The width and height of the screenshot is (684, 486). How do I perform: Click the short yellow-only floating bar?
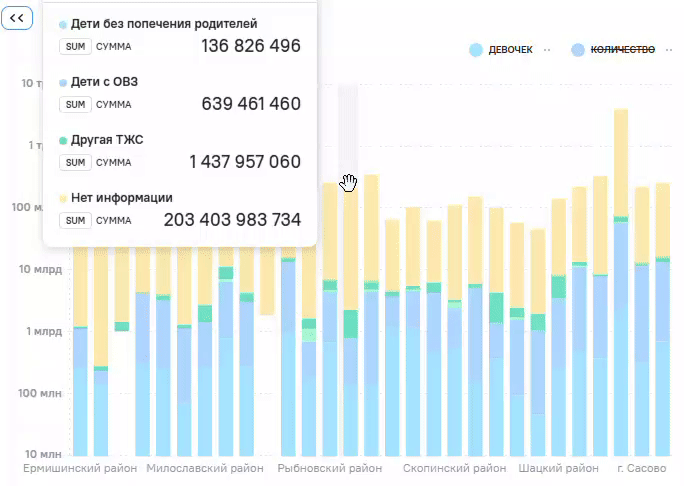(267, 281)
